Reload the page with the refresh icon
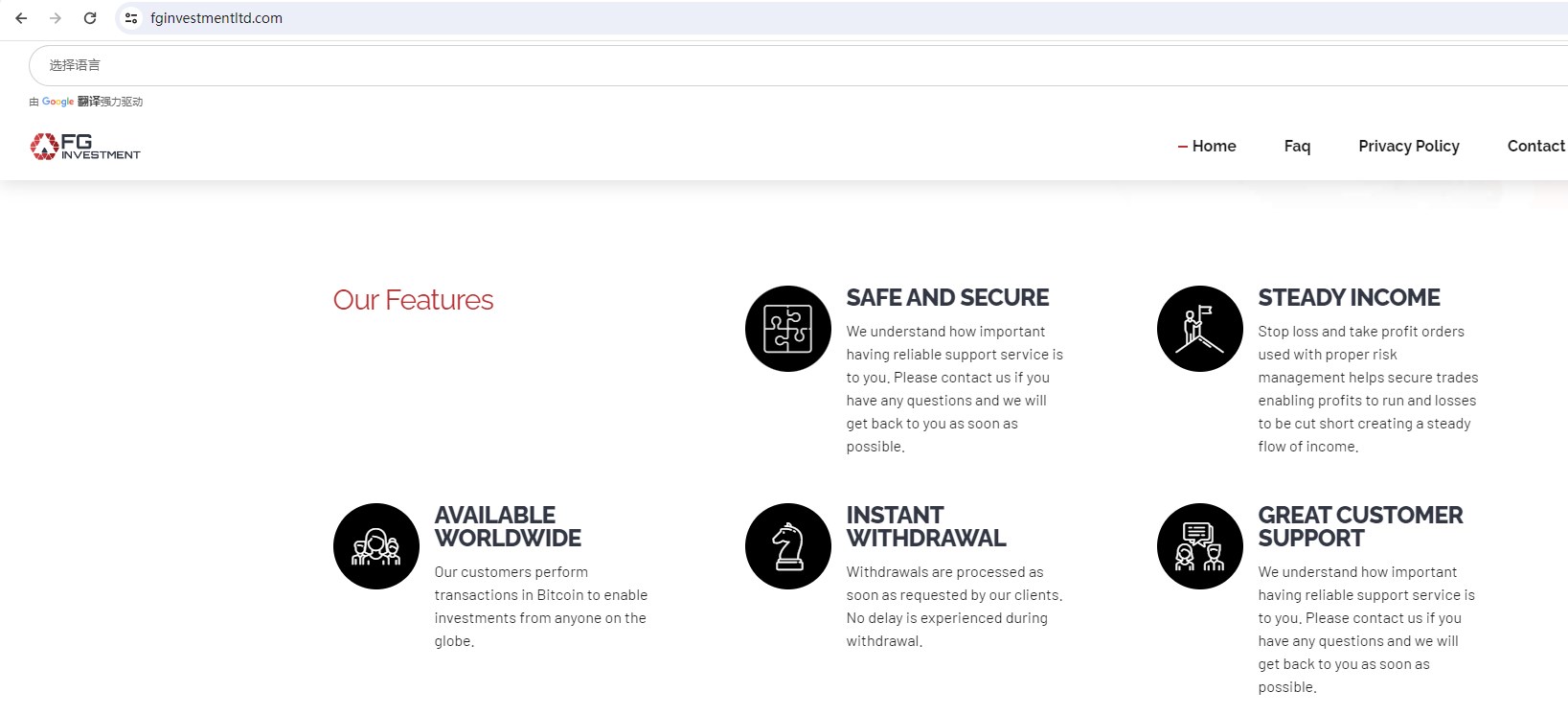The height and width of the screenshot is (715, 1568). pos(90,18)
